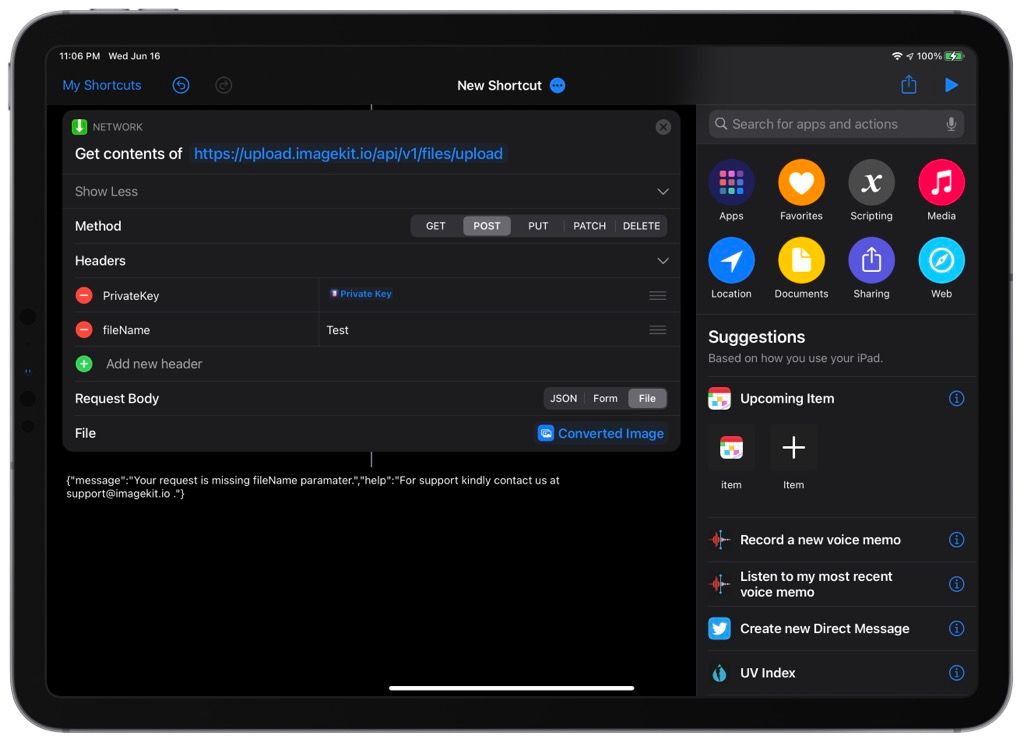Tap green plus to add header
This screenshot has height=743, width=1024.
[x=84, y=364]
